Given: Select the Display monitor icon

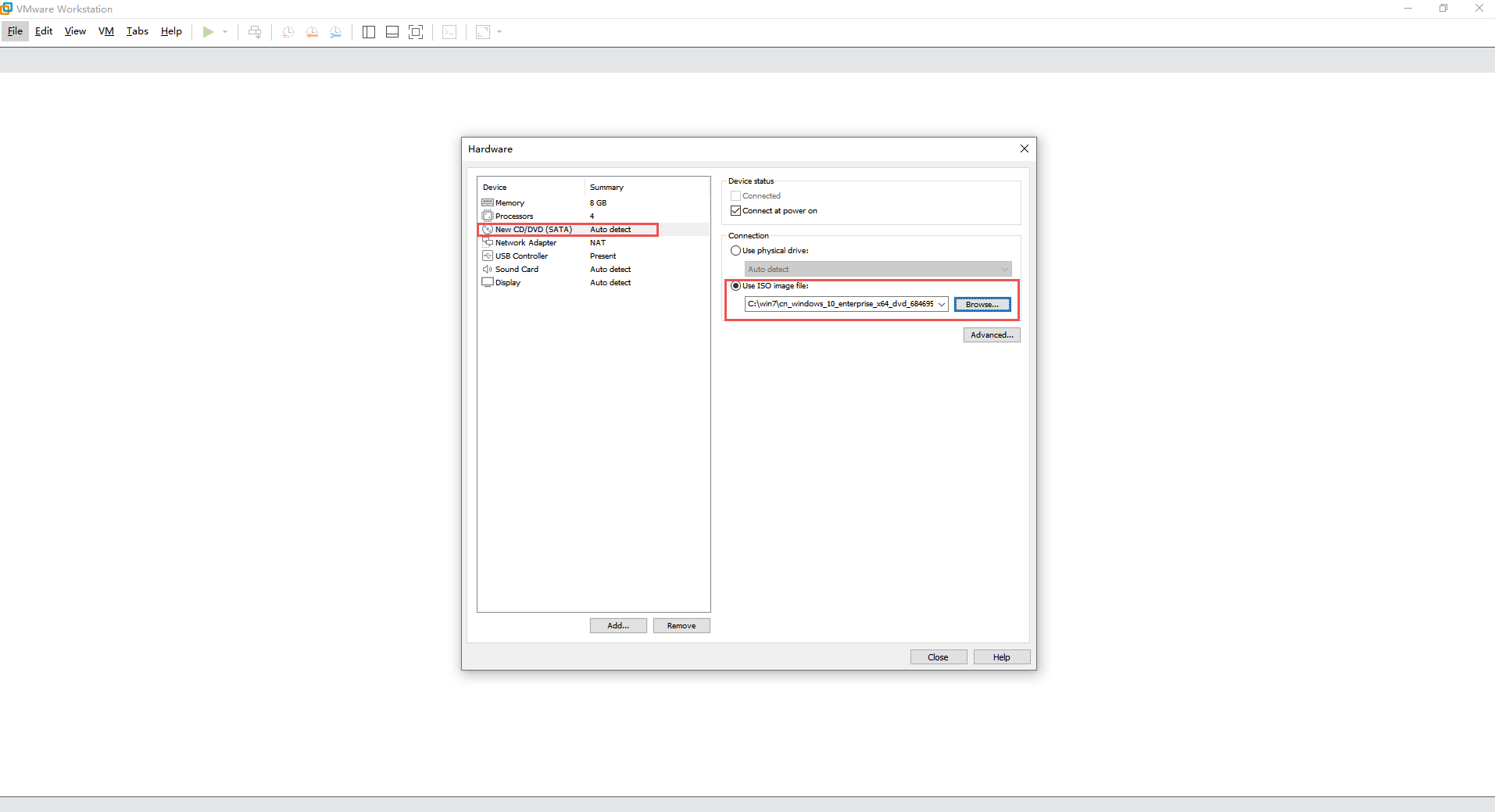Looking at the screenshot, I should tap(488, 282).
